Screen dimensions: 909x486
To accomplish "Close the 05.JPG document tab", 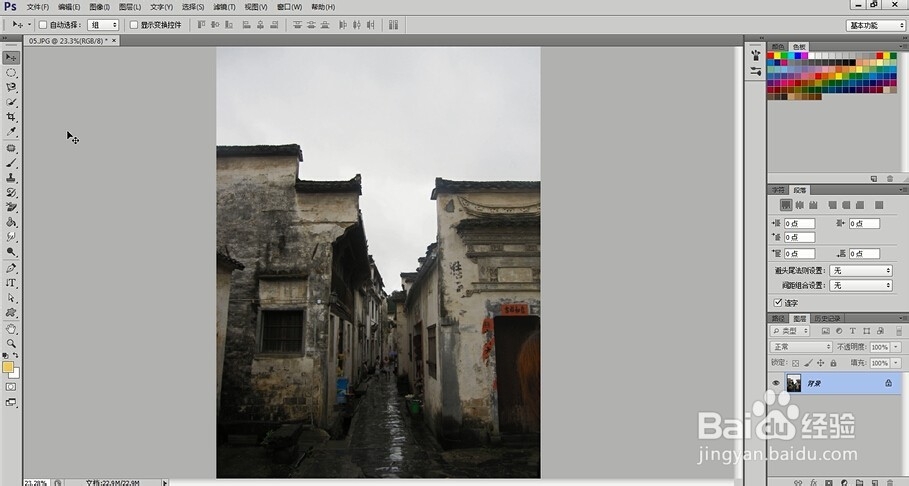I will tap(114, 41).
